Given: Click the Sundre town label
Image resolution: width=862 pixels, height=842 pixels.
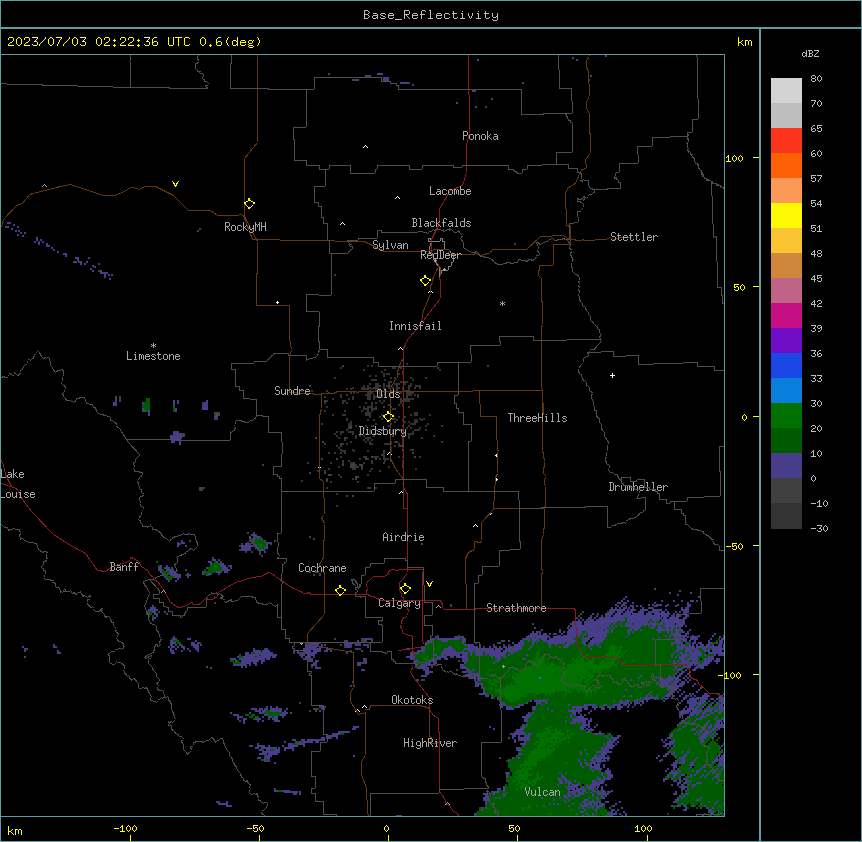Looking at the screenshot, I should coord(292,391).
